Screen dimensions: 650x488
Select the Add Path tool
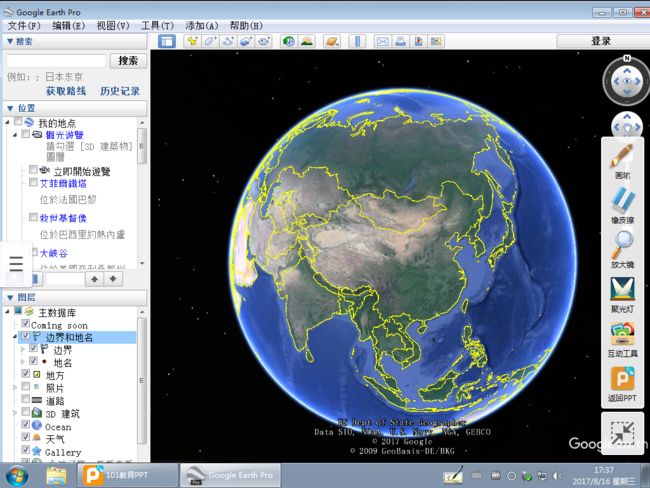228,41
